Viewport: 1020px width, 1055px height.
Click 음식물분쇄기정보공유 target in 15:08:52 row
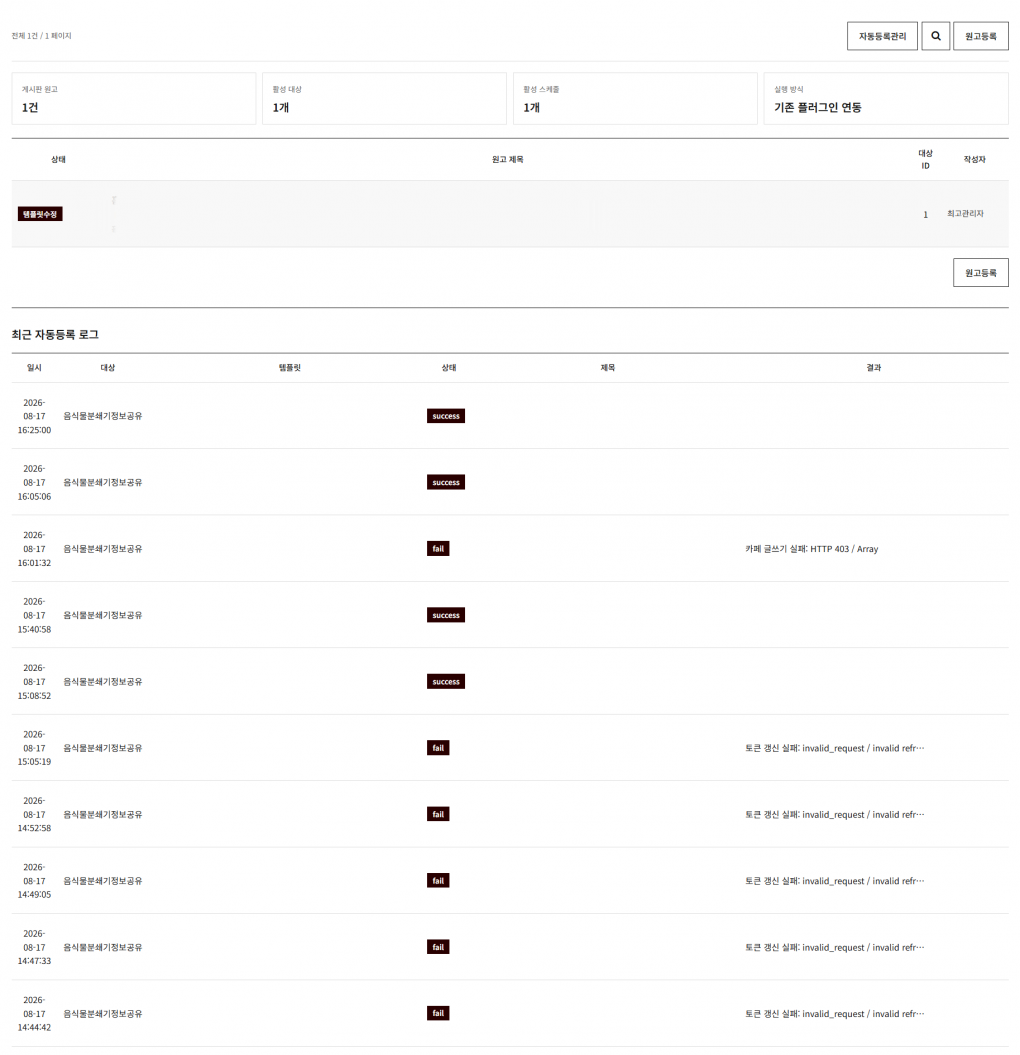(103, 682)
